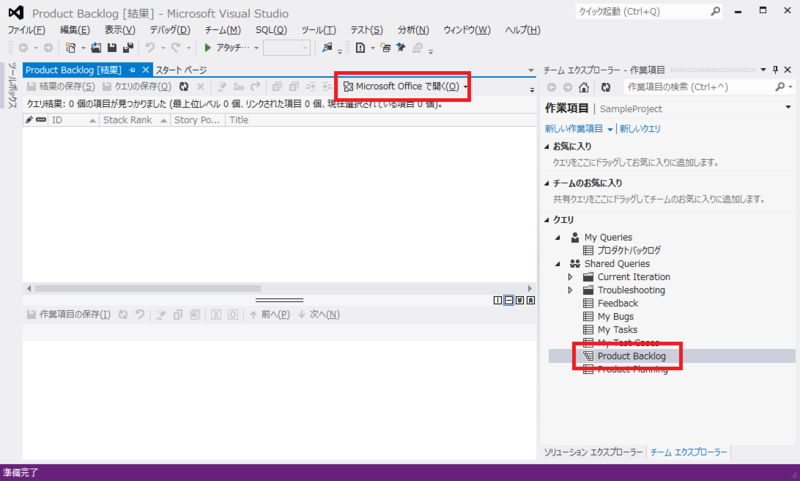This screenshot has width=800, height=481.
Task: Click the Save All toolbar icon
Action: 128,48
